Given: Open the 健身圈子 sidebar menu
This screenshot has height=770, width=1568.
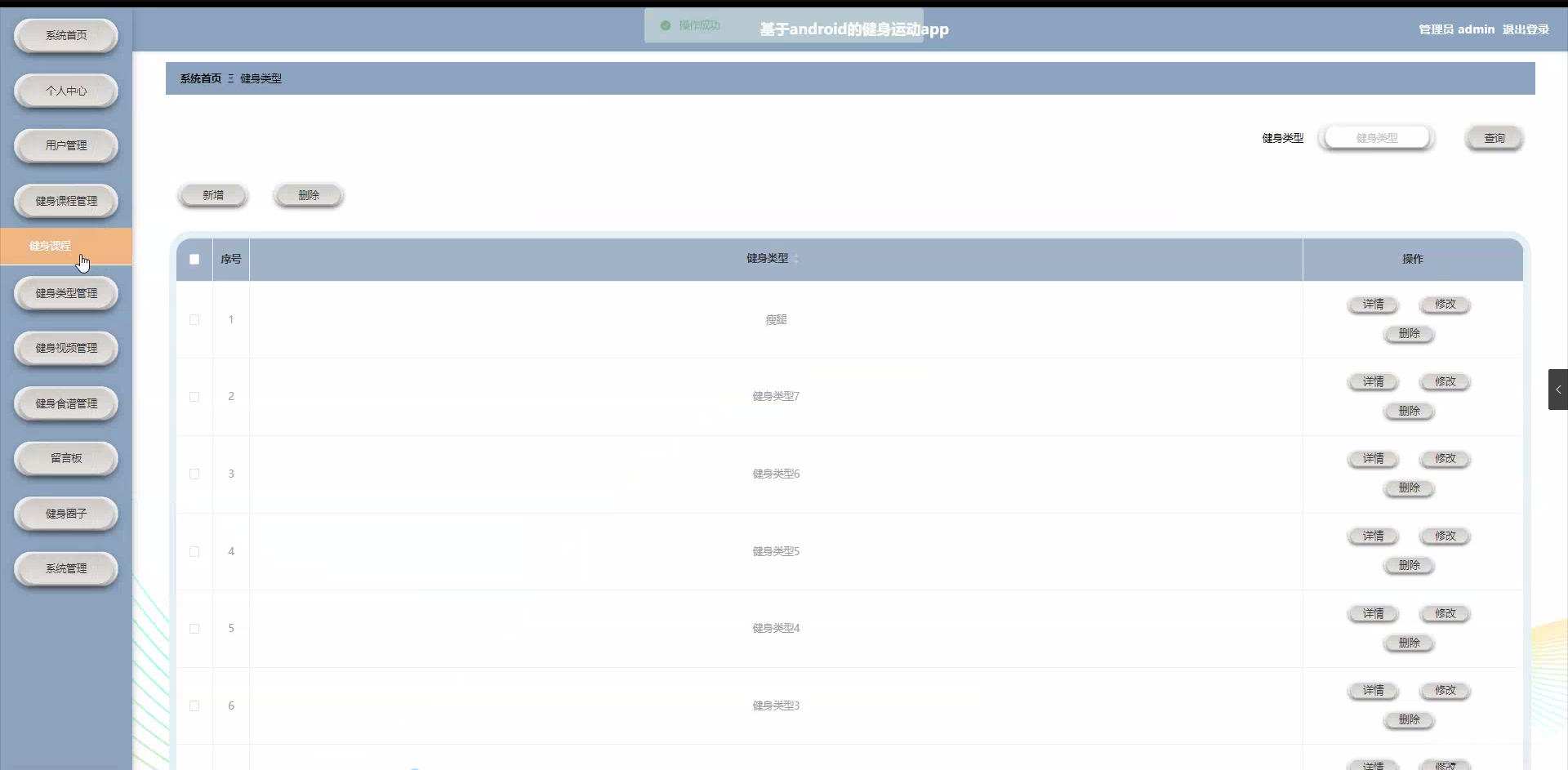Looking at the screenshot, I should pos(66,514).
